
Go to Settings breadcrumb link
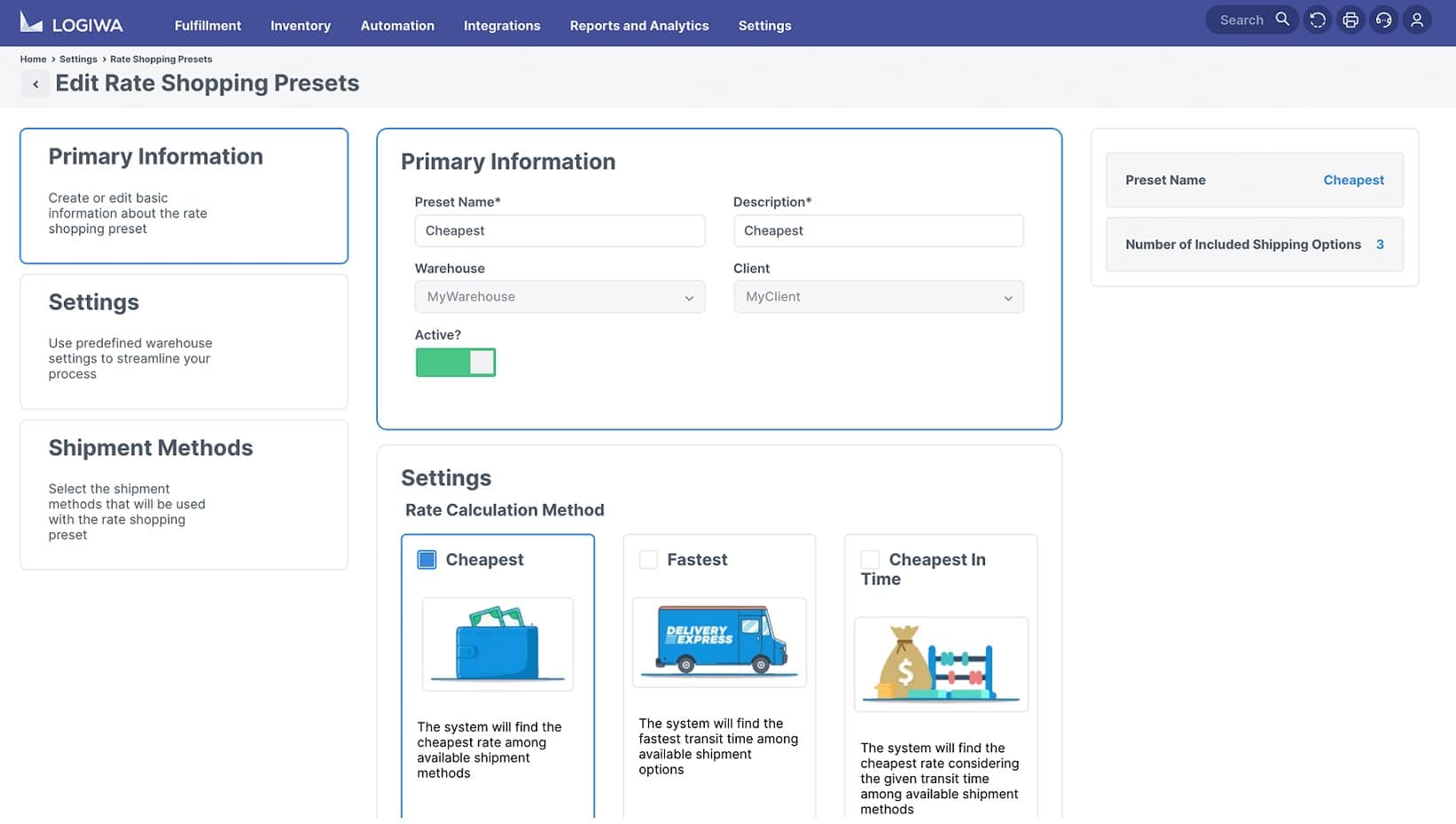(x=78, y=59)
